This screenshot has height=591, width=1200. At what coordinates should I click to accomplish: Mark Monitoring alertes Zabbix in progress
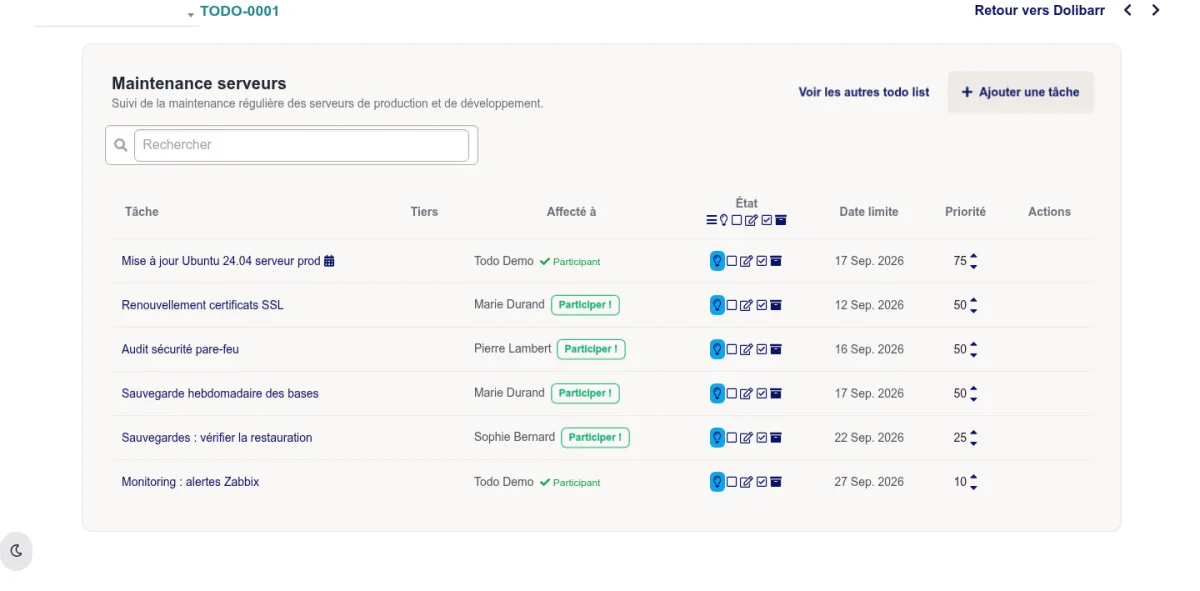(746, 482)
